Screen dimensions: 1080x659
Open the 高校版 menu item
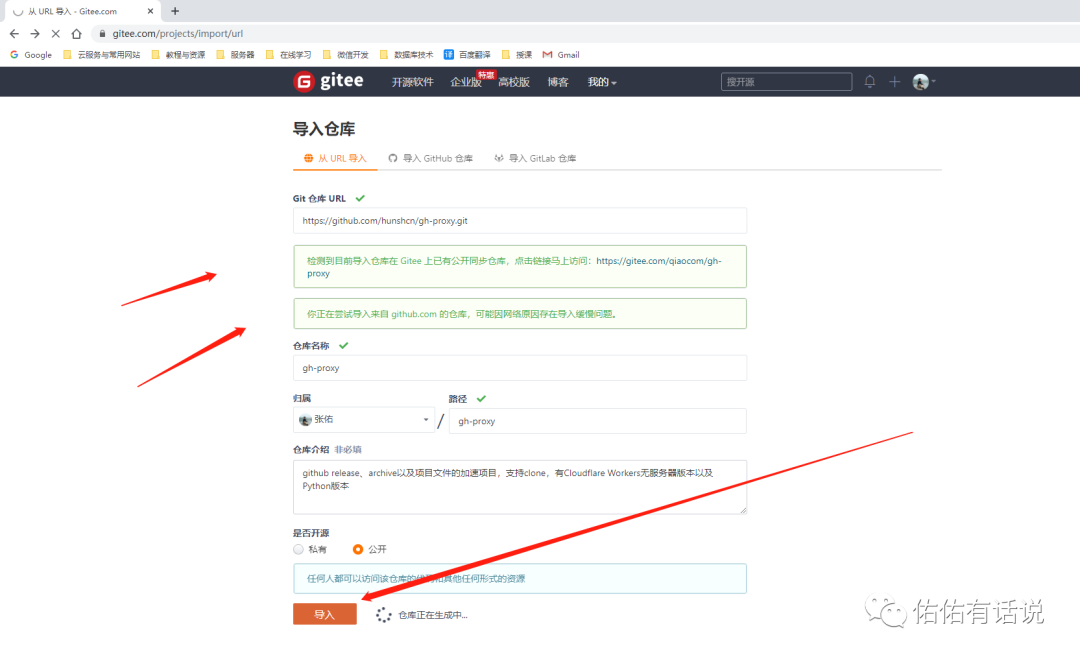[514, 82]
